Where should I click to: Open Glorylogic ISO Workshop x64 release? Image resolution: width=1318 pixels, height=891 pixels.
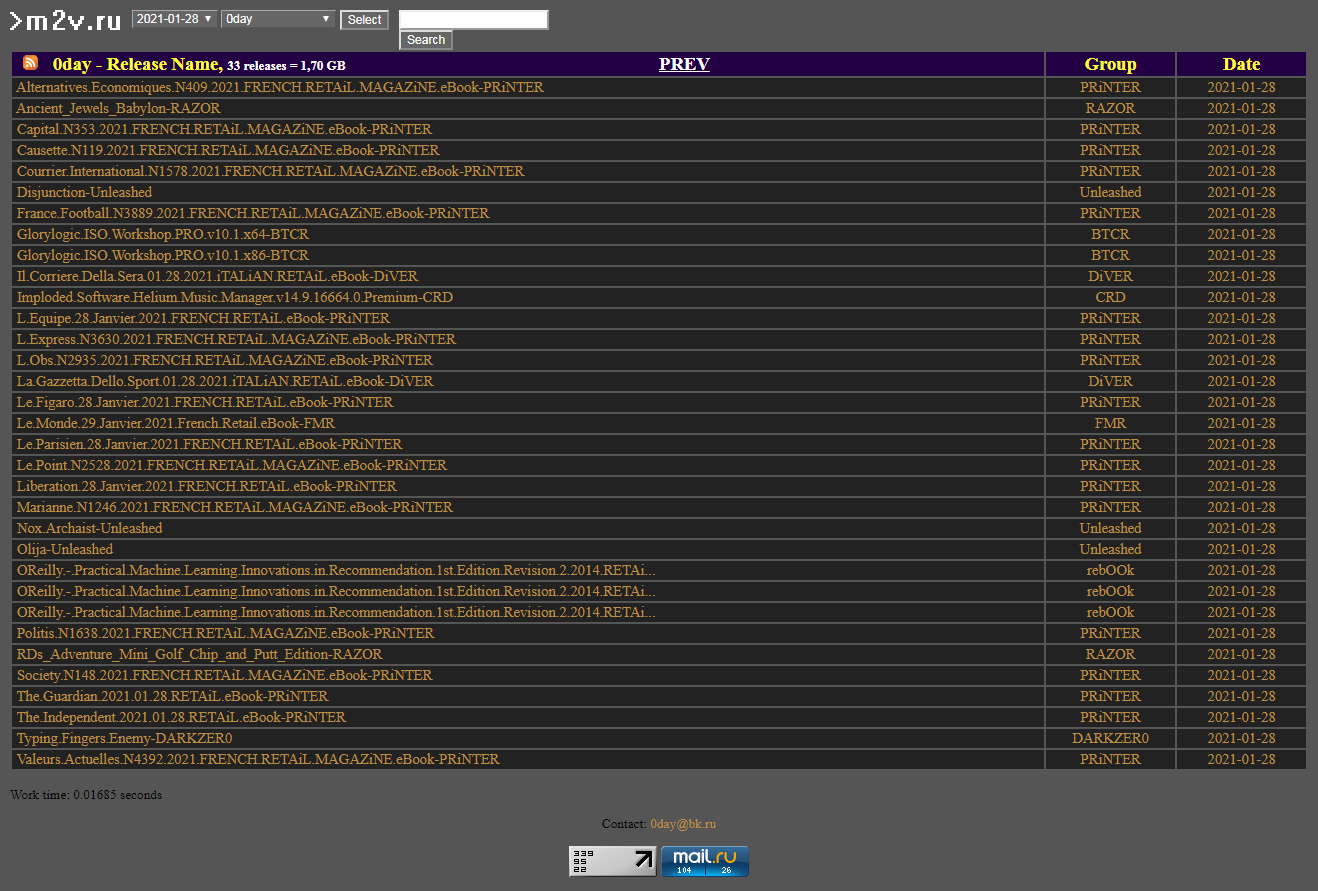tap(163, 234)
